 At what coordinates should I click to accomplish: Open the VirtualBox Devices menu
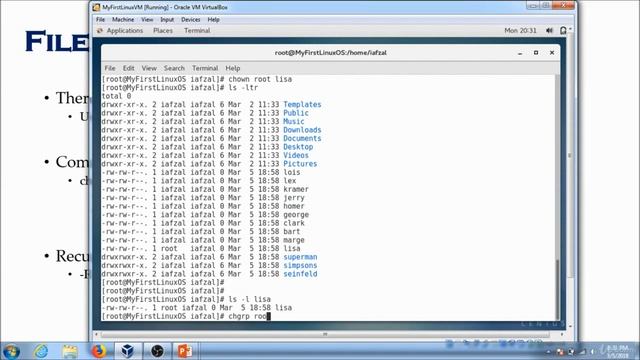pos(191,20)
